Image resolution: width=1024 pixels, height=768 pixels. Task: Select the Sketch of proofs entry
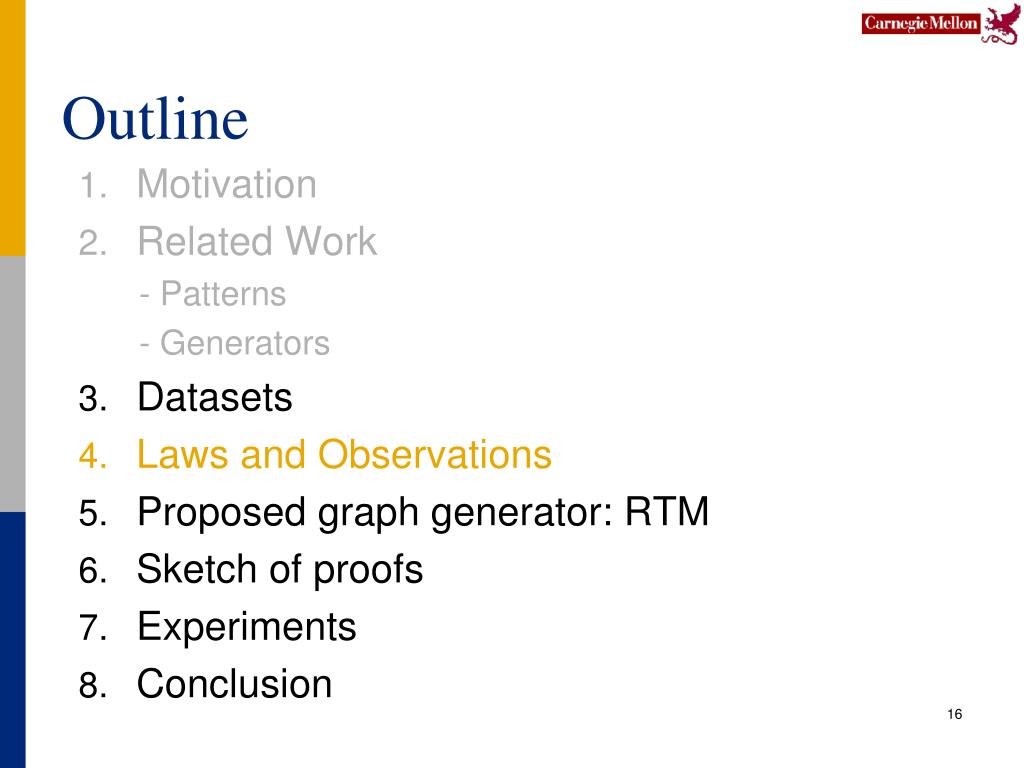click(x=280, y=569)
